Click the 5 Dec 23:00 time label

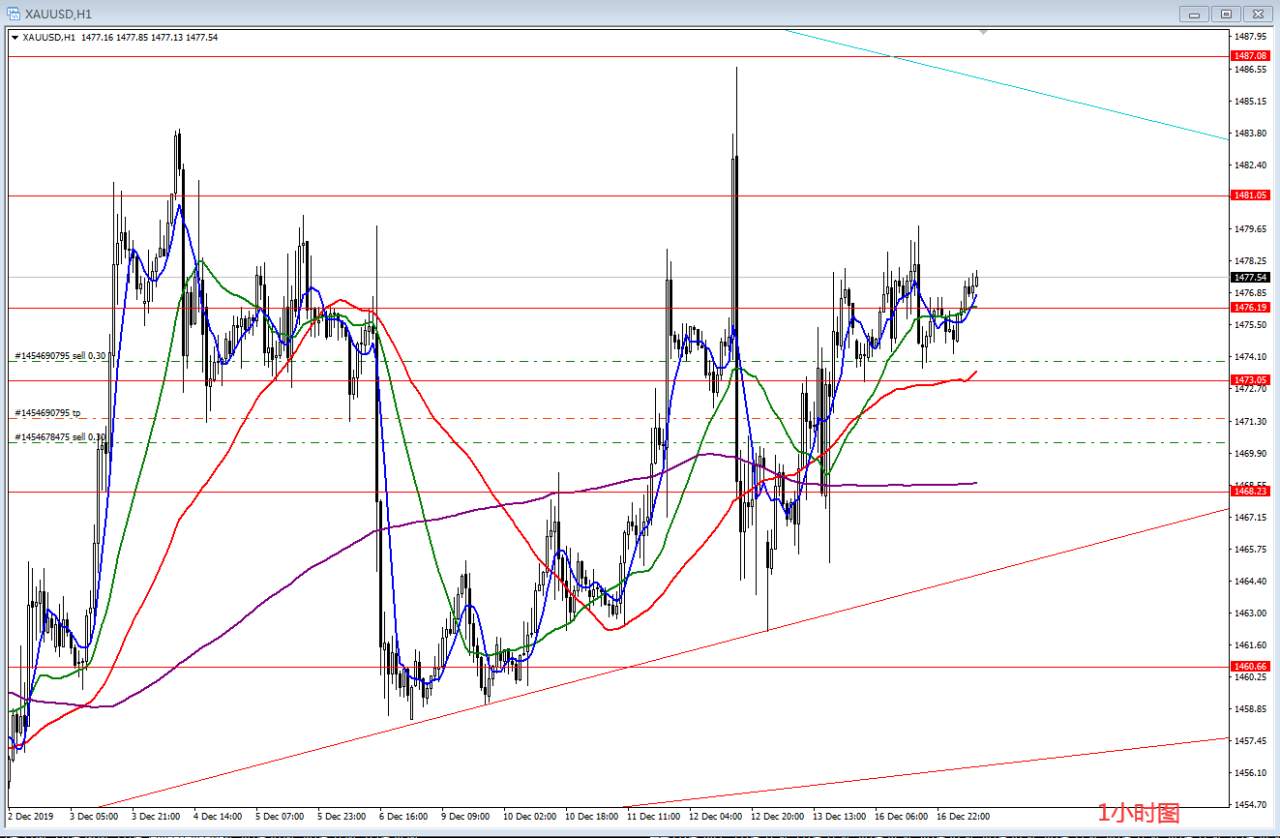[341, 816]
